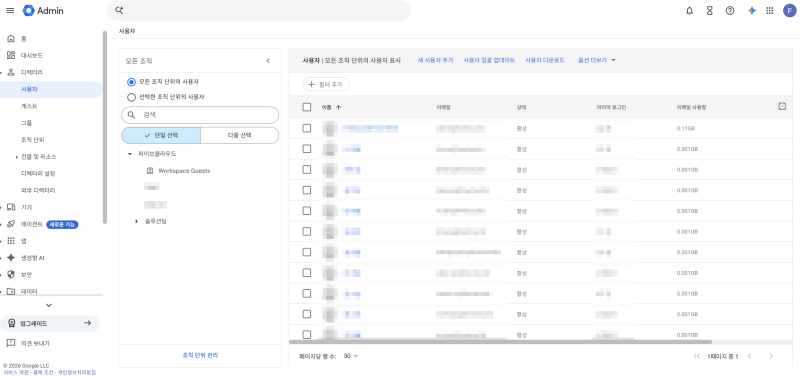Click 사용자 일괄 업데이트 link

coord(489,60)
